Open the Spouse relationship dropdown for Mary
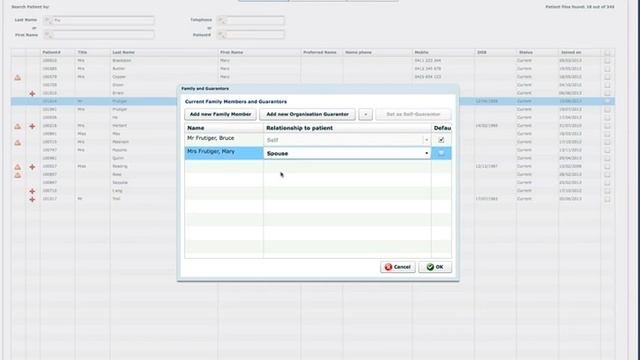The height and width of the screenshot is (360, 640). coord(427,153)
